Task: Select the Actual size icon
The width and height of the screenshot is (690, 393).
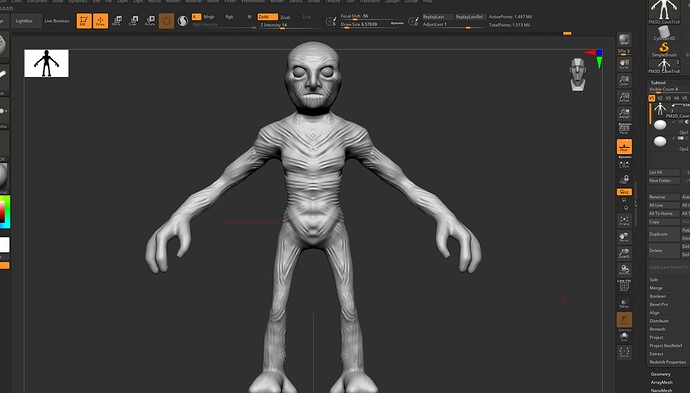Action: (x=624, y=97)
